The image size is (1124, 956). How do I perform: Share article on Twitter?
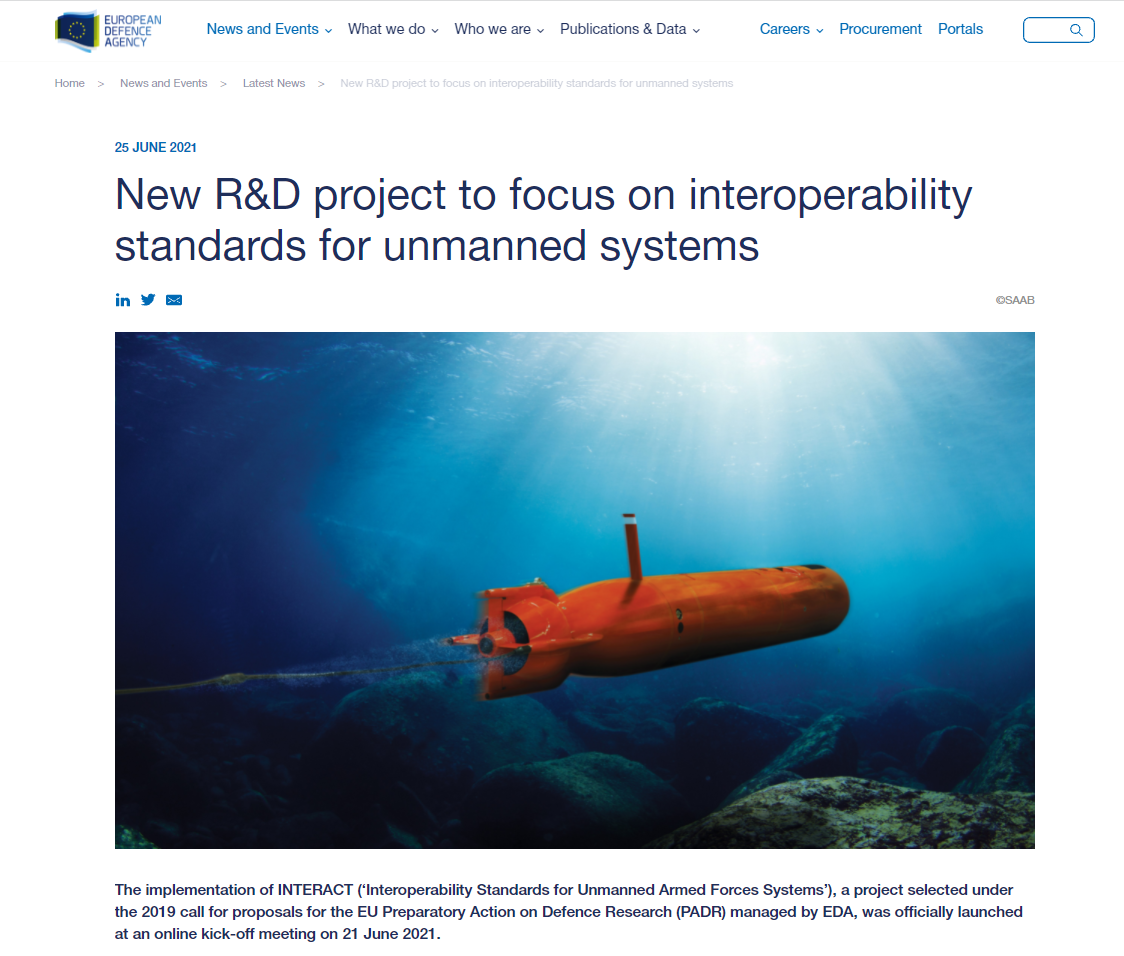coord(148,300)
